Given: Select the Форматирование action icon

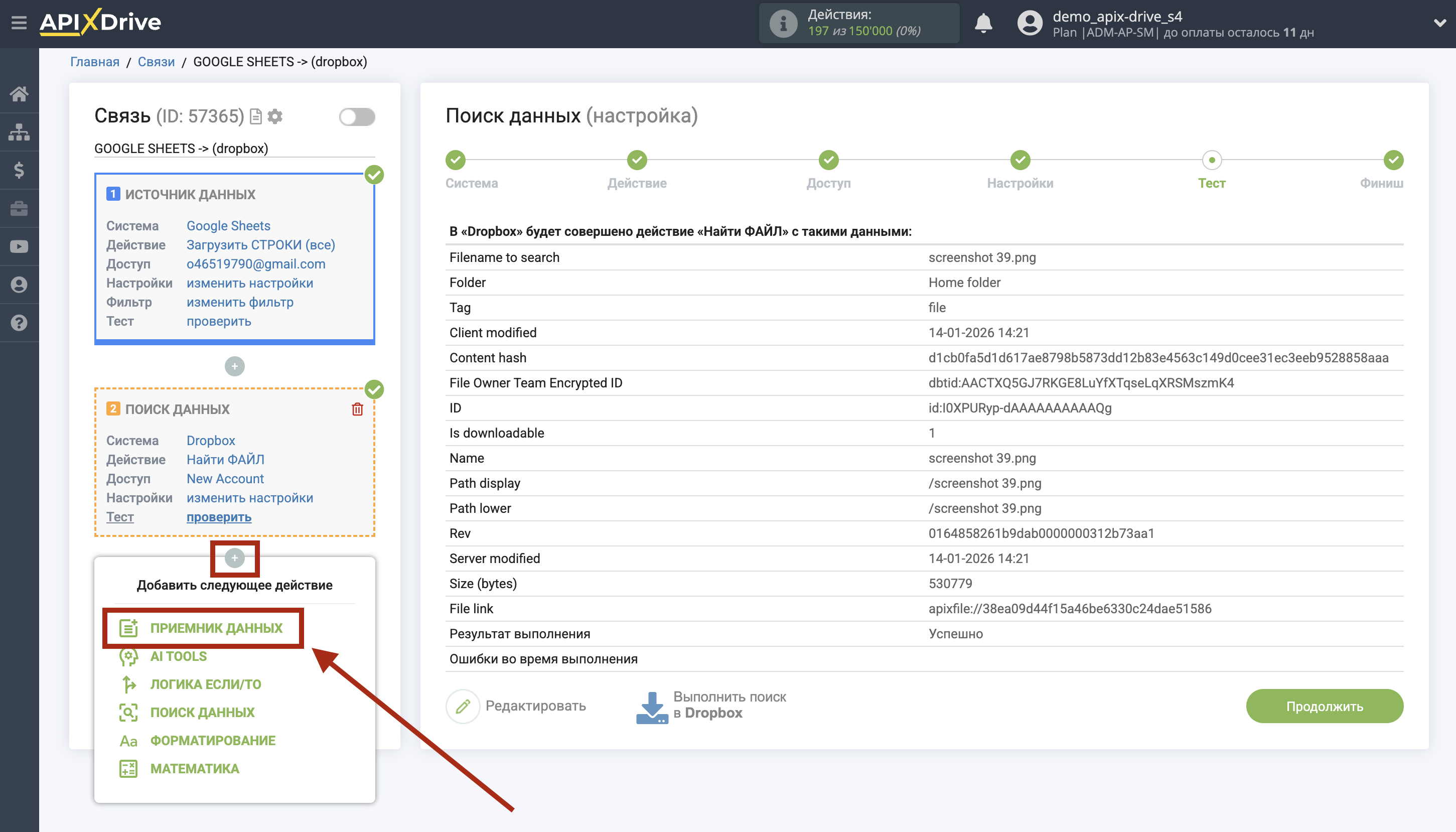Looking at the screenshot, I should coord(128,740).
